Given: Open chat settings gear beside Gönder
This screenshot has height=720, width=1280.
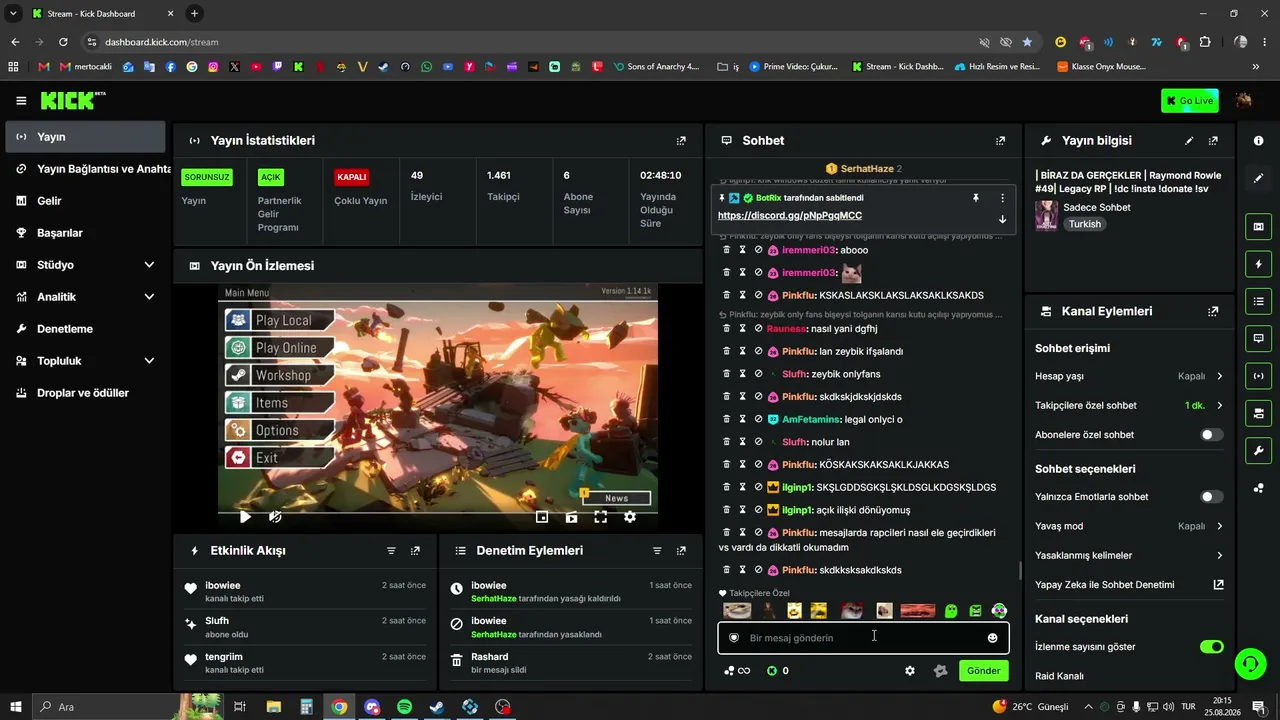Looking at the screenshot, I should point(910,671).
